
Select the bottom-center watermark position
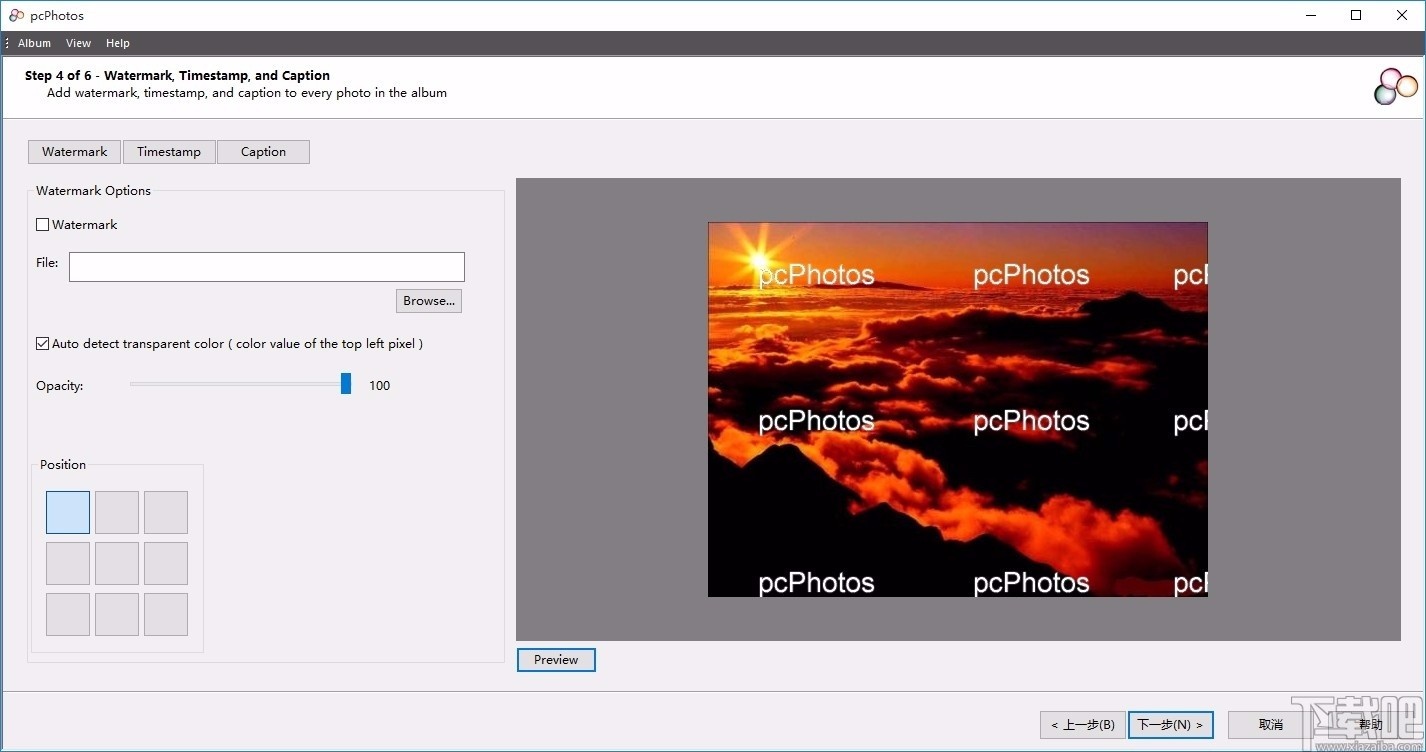tap(117, 614)
